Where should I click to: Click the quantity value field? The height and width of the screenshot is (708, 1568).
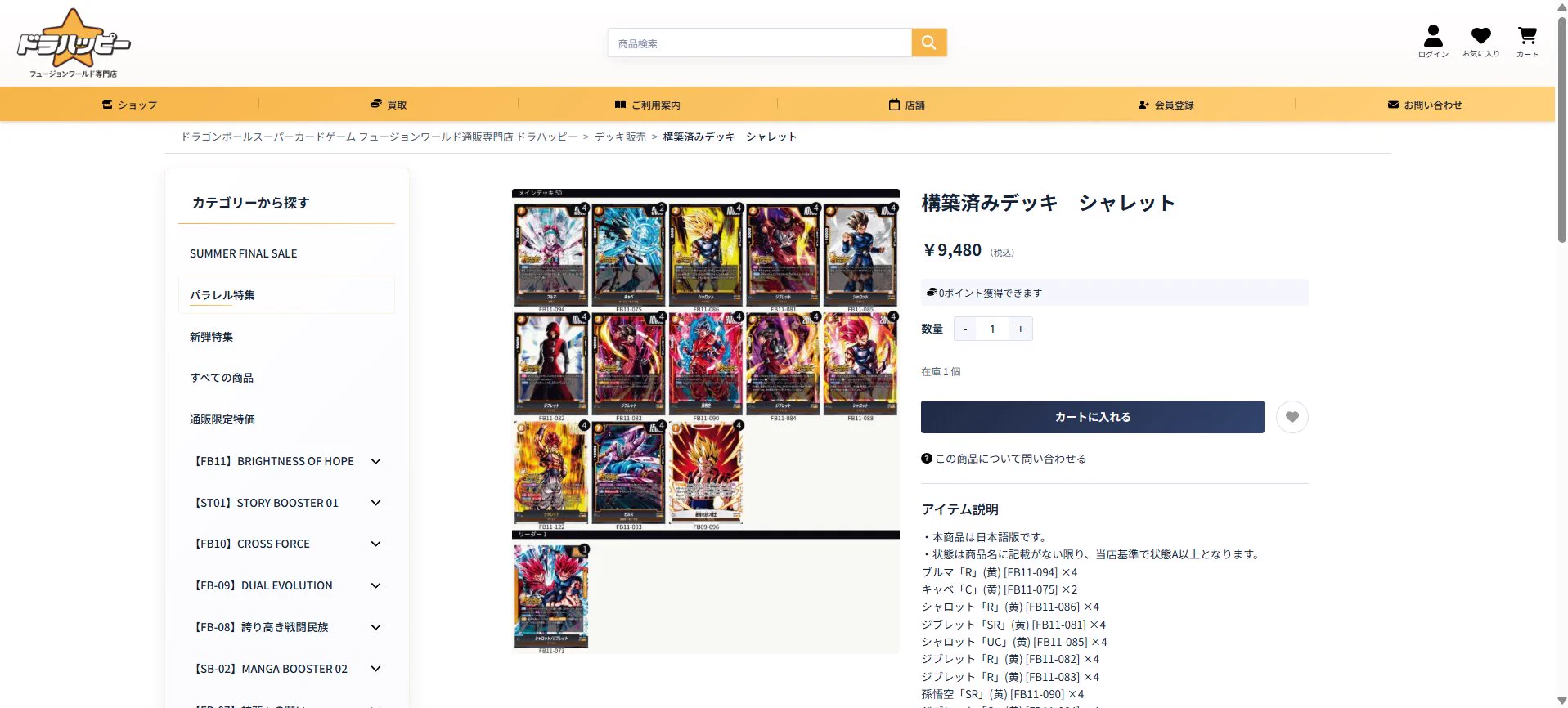tap(992, 329)
